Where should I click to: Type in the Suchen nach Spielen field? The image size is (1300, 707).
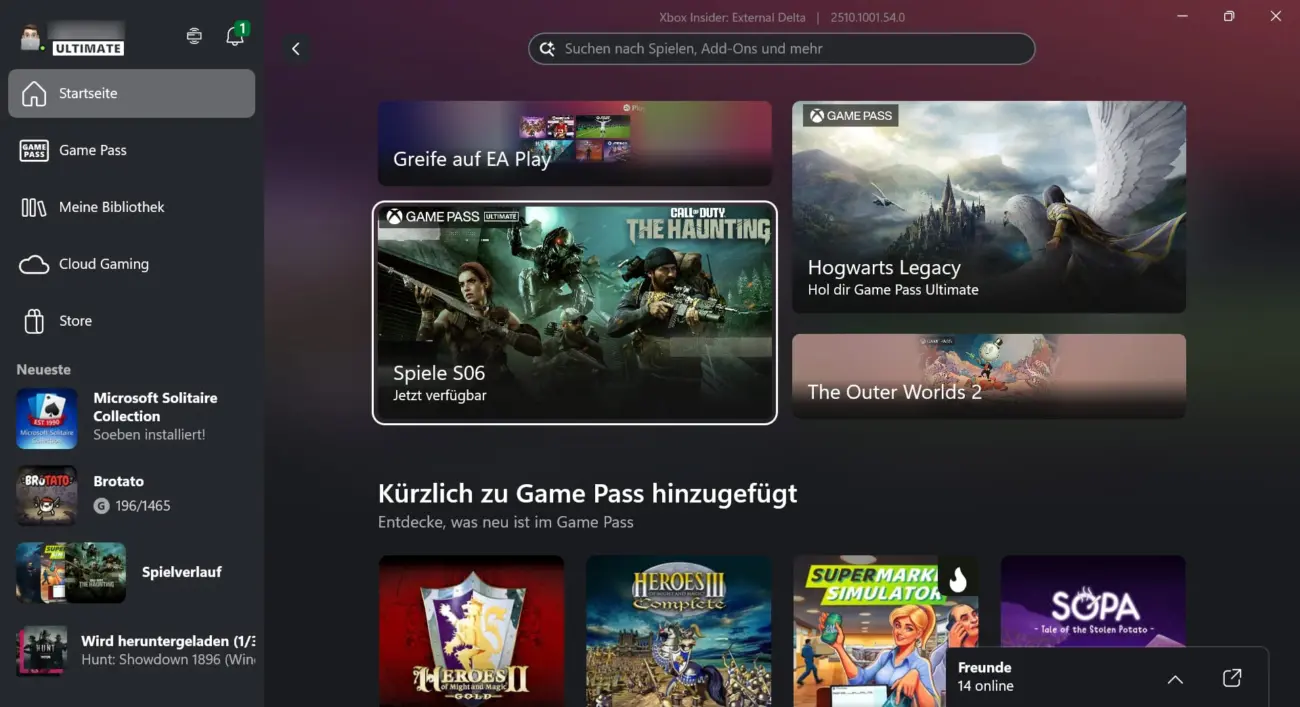click(790, 49)
